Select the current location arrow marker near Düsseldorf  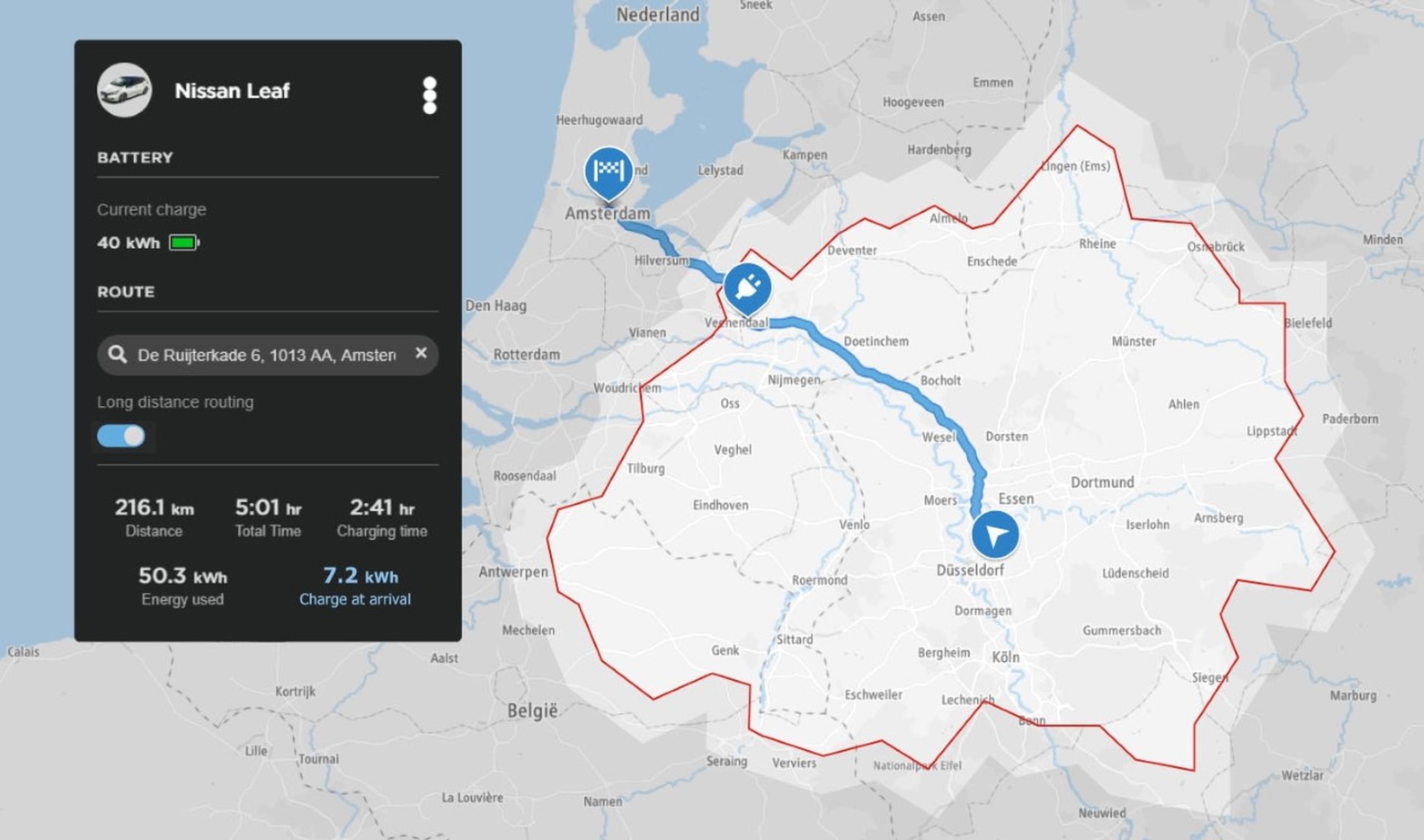995,535
